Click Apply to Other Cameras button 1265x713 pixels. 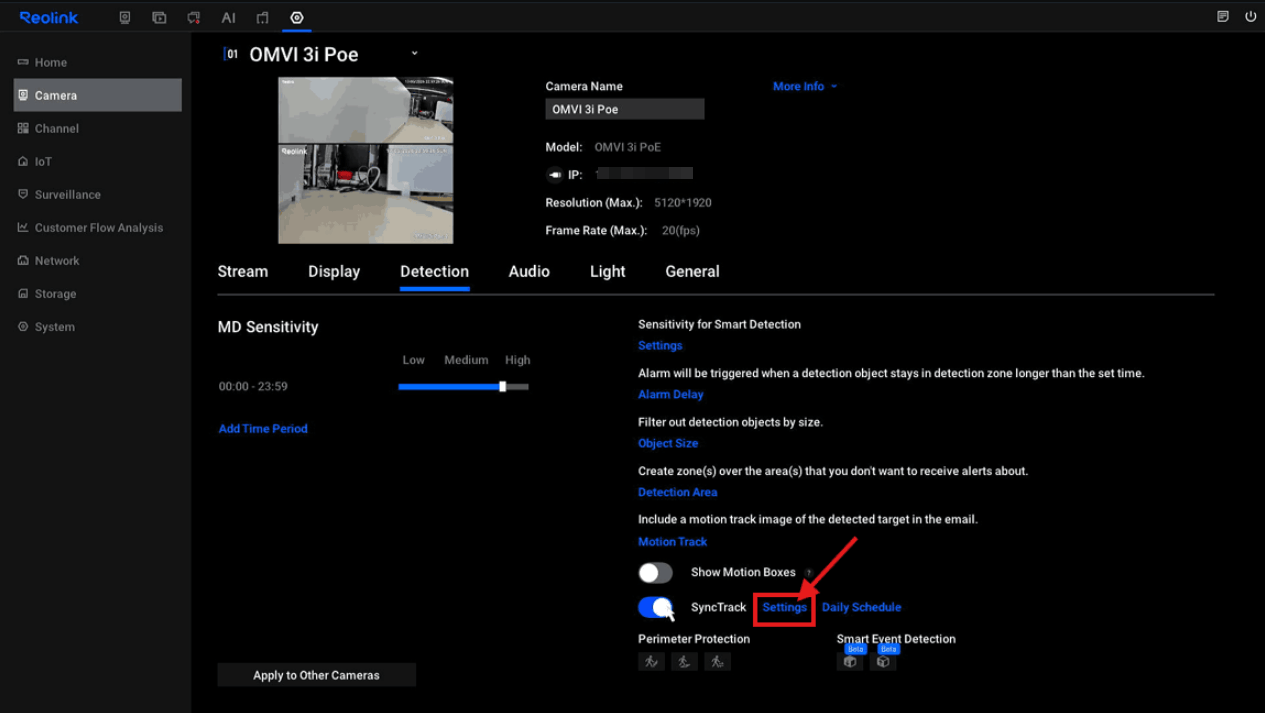(316, 675)
